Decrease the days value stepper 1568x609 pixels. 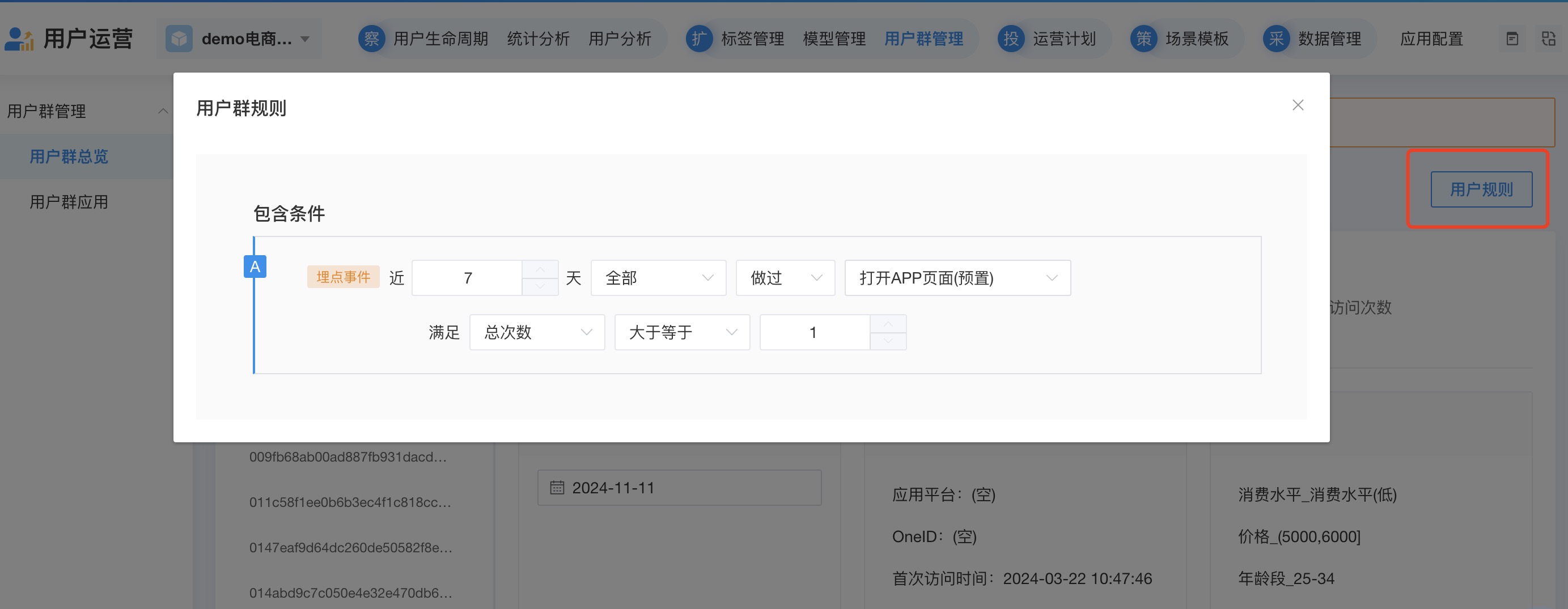click(540, 287)
